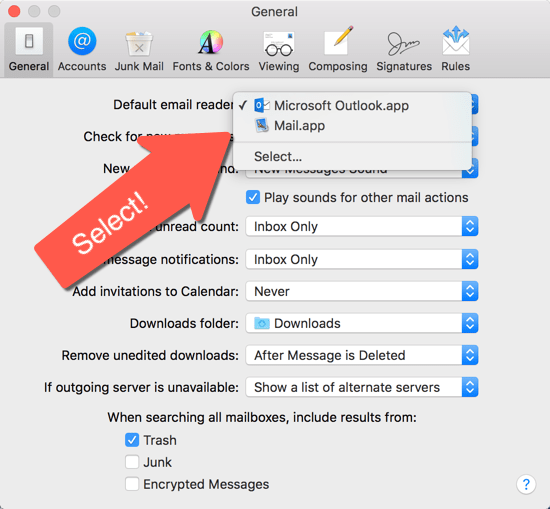Click the Mail.app stamp icon in menu
The image size is (550, 509).
click(262, 126)
